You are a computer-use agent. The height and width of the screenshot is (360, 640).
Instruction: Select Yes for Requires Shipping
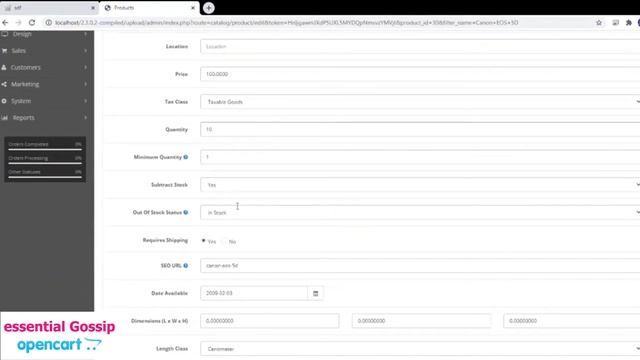(203, 241)
